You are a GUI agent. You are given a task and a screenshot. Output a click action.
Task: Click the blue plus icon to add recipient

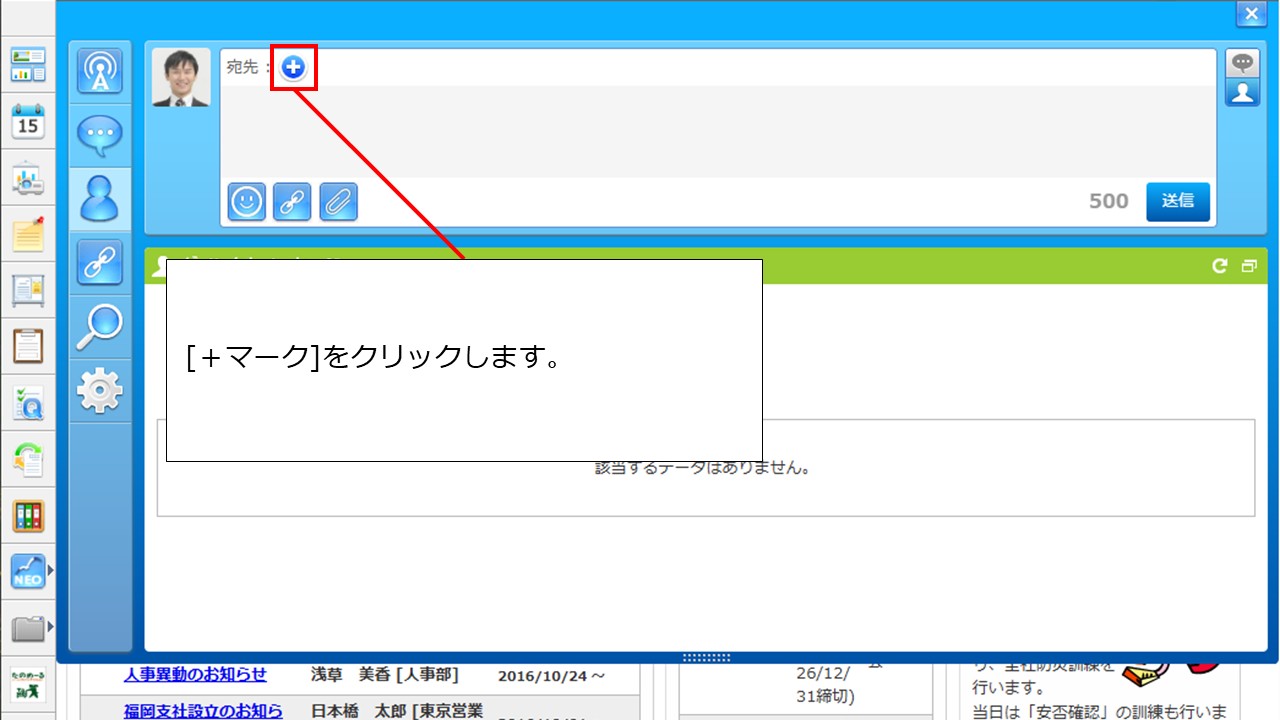[x=293, y=67]
